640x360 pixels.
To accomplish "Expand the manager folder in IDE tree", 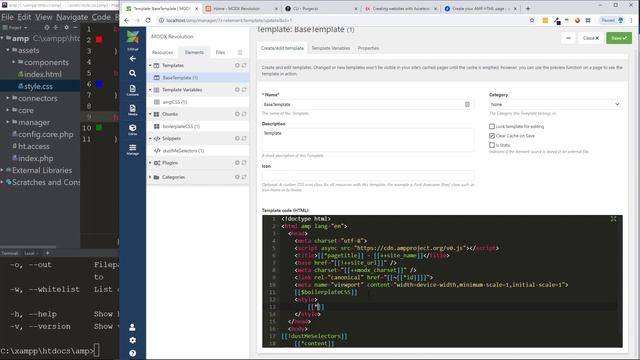I will tap(8, 122).
